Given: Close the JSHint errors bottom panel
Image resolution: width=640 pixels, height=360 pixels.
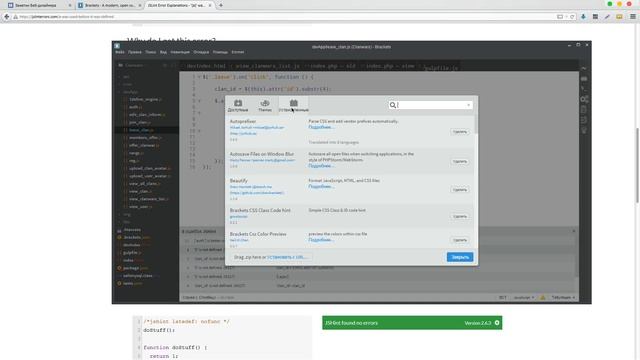Looking at the screenshot, I should point(573,231).
